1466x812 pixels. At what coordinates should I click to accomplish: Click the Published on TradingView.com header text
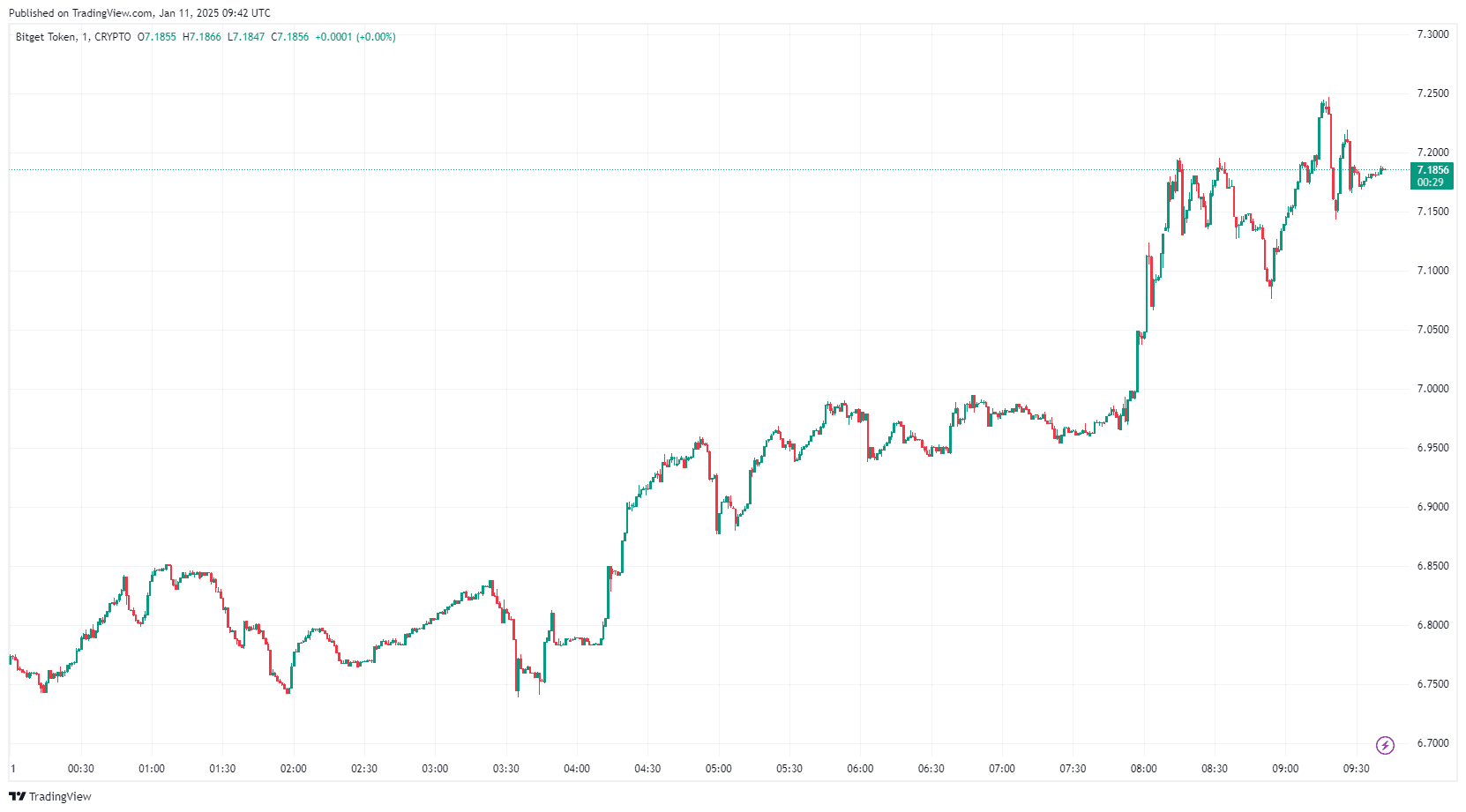139,13
